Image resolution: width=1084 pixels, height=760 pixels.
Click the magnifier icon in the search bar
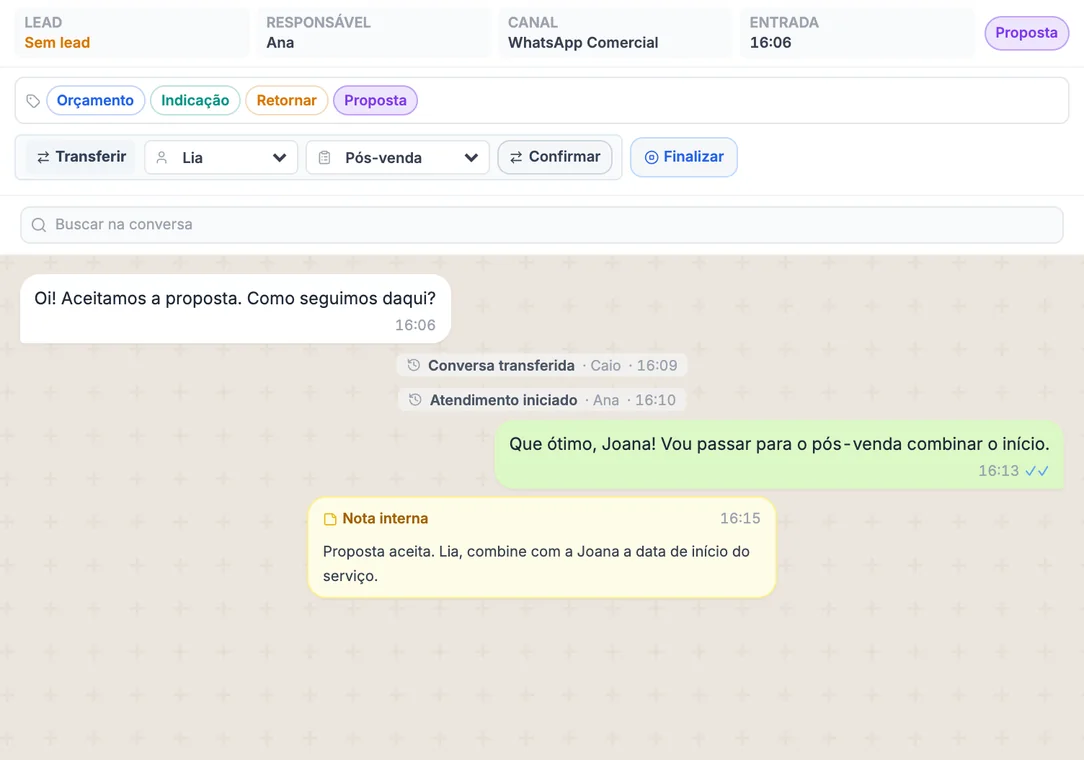coord(39,225)
